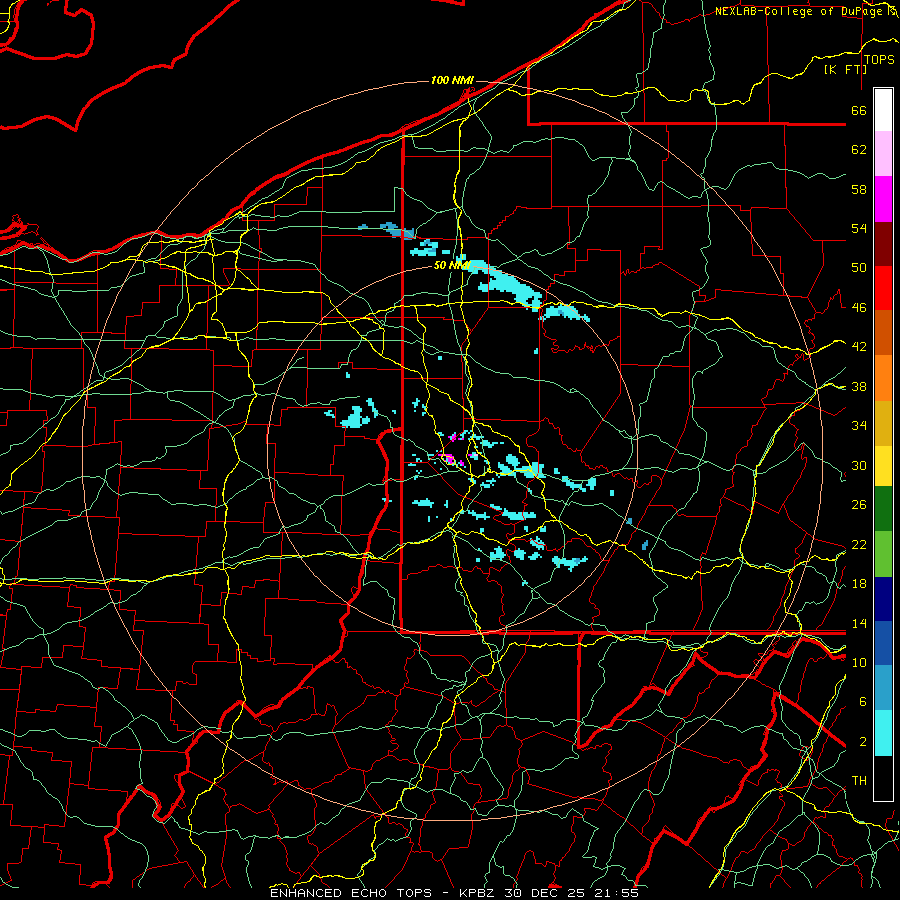Click the TH threshold label
Image resolution: width=900 pixels, height=900 pixels.
pos(859,781)
